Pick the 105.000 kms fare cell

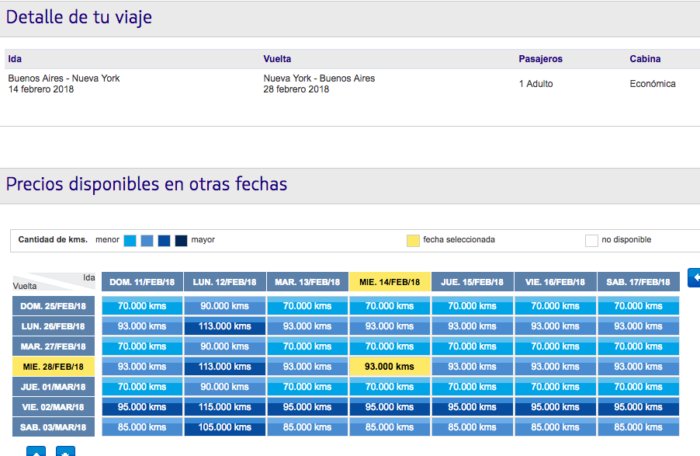click(225, 428)
